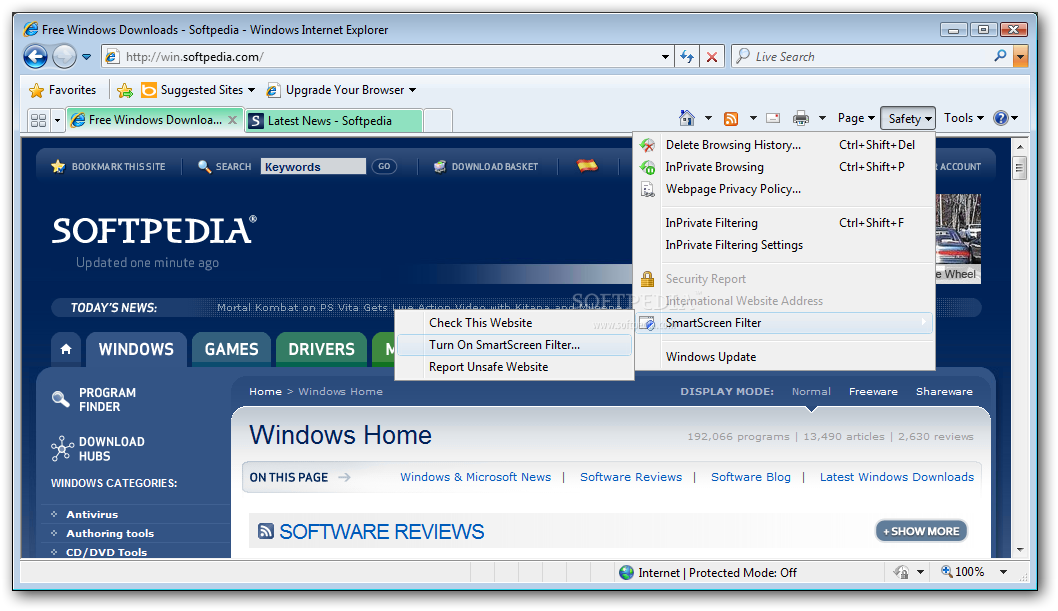
Task: Open the Print options dropdown arrow
Action: click(823, 119)
